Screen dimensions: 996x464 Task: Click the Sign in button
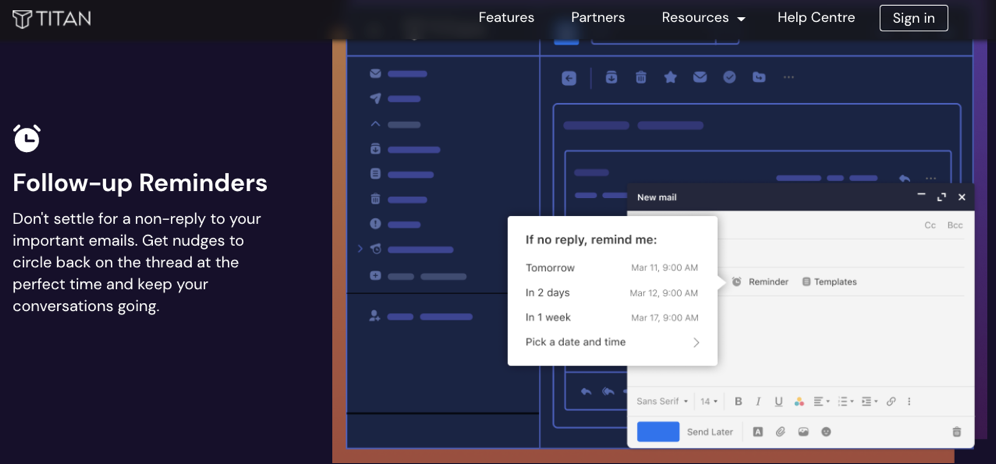click(913, 18)
